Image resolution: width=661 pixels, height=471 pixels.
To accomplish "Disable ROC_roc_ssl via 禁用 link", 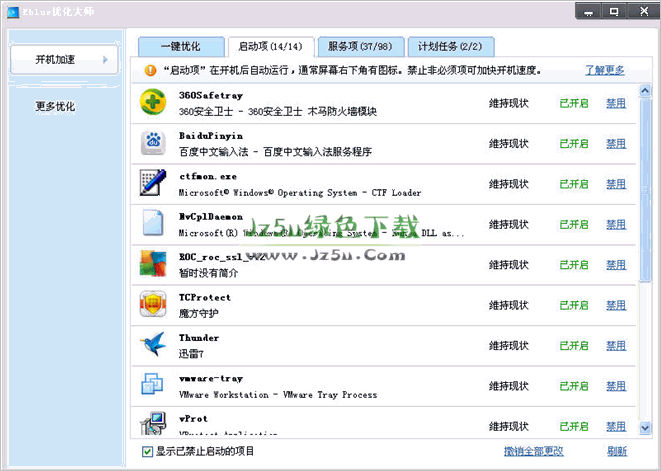I will (616, 265).
